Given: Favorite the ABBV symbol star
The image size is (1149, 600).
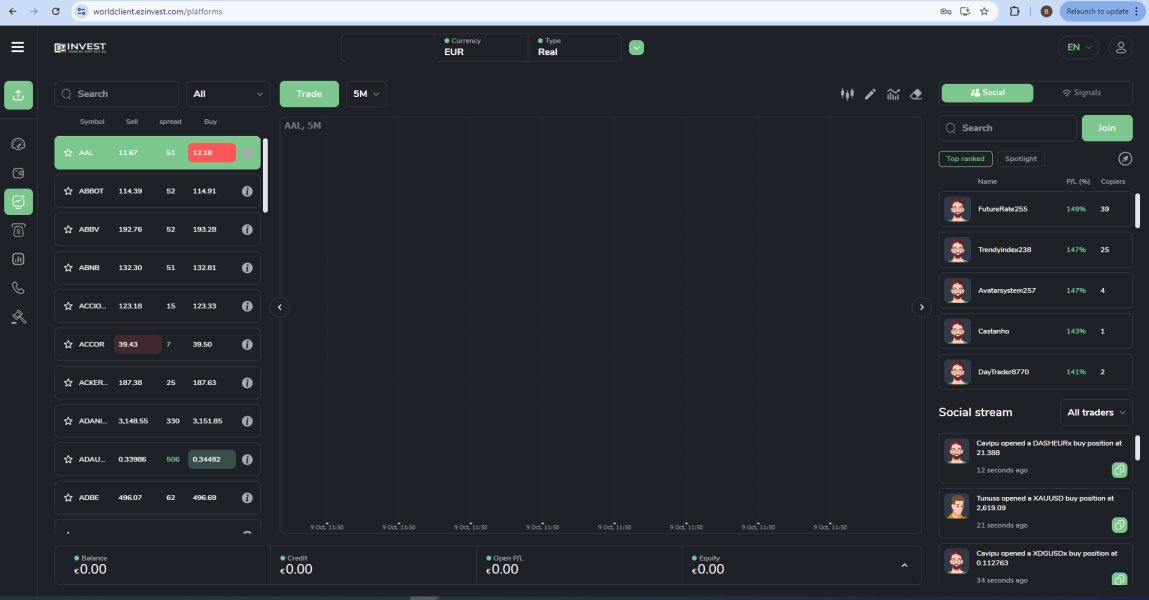Looking at the screenshot, I should pyautogui.click(x=68, y=229).
